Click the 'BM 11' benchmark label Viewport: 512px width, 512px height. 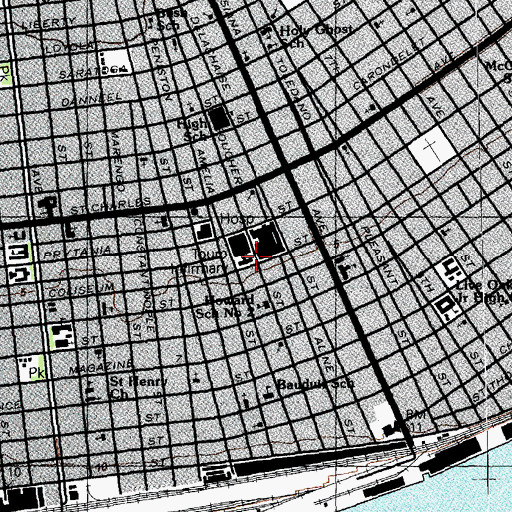pos(415,421)
